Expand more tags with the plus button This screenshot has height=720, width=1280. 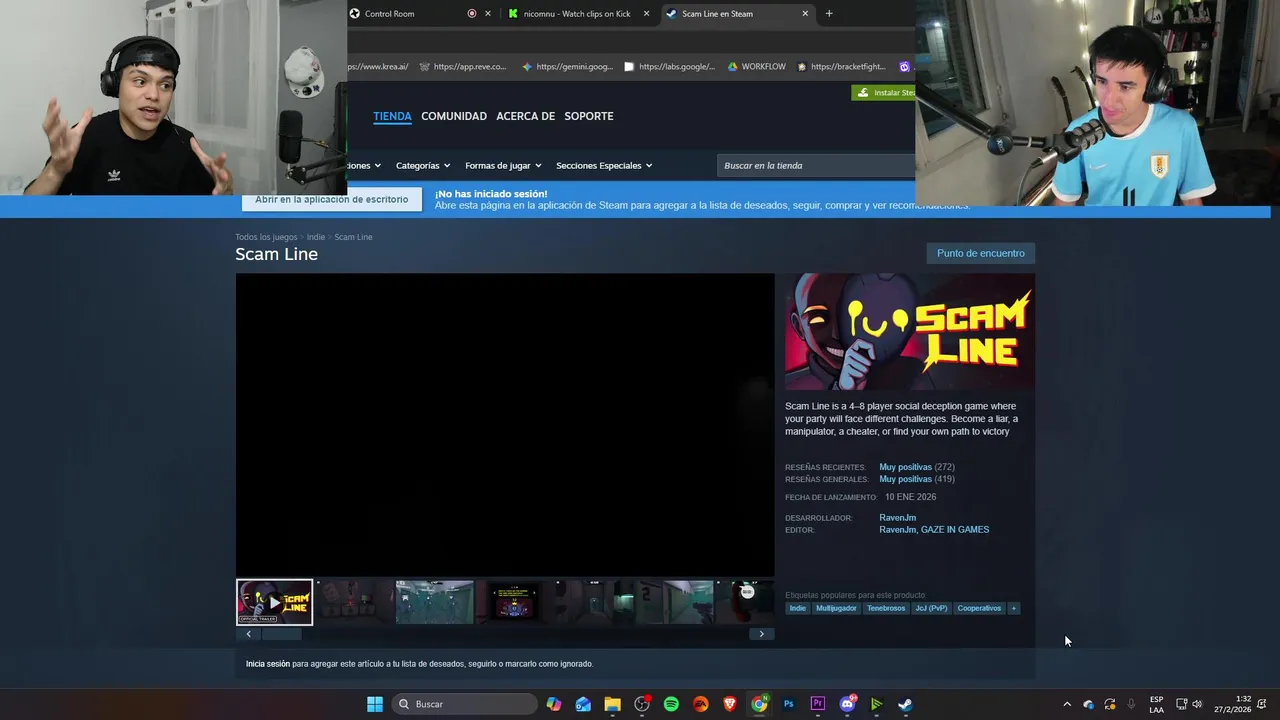click(1013, 608)
